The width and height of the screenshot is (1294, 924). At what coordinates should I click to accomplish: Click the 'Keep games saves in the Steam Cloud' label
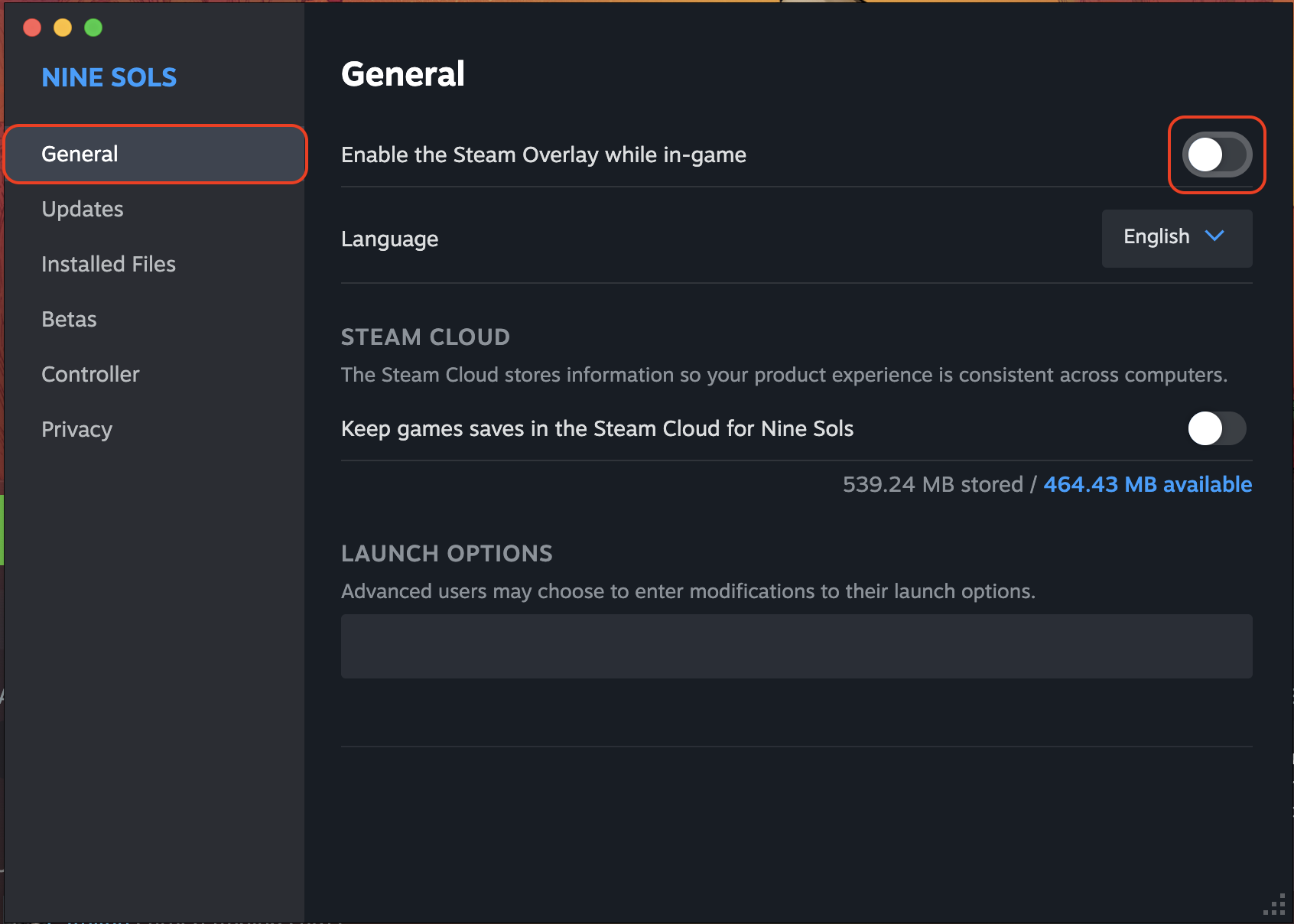(597, 428)
